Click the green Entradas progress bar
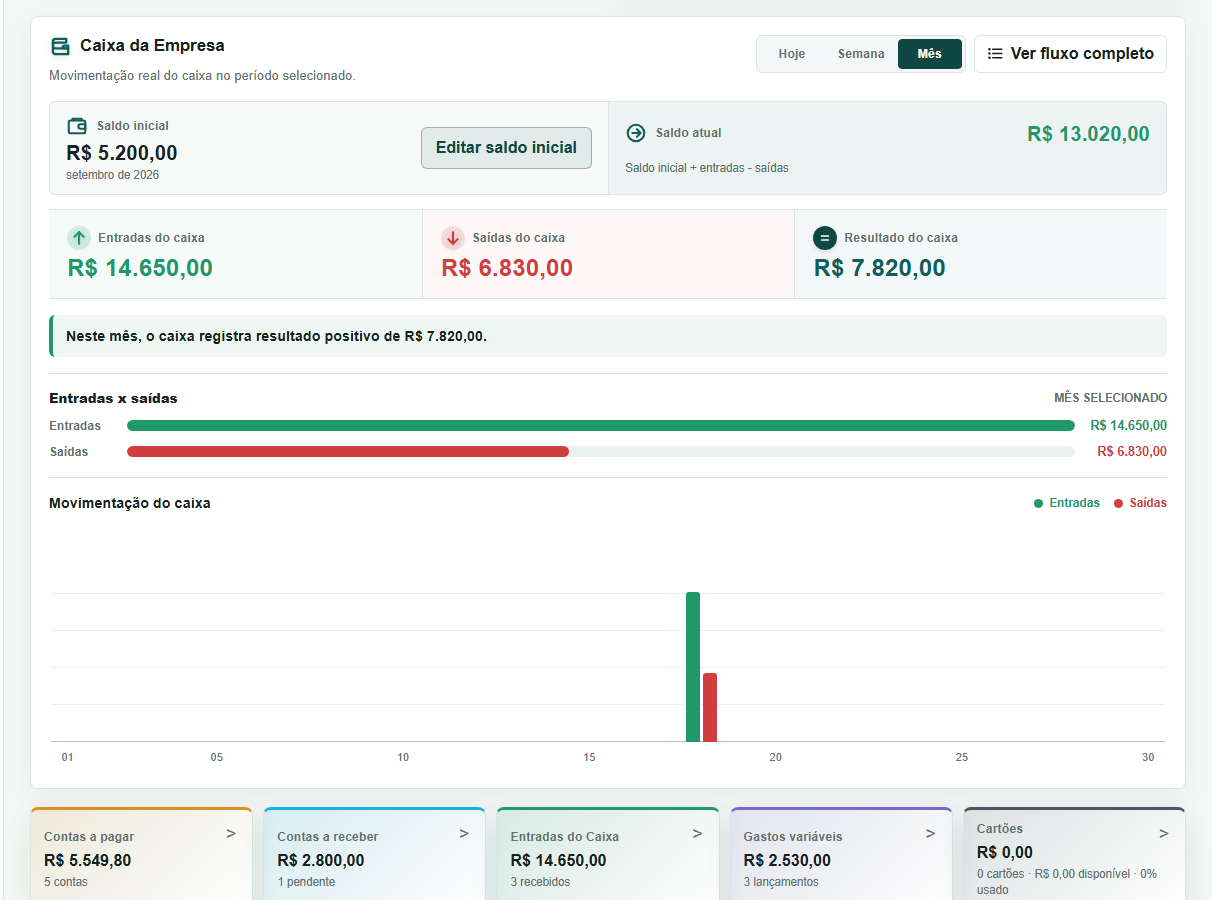 coord(601,426)
